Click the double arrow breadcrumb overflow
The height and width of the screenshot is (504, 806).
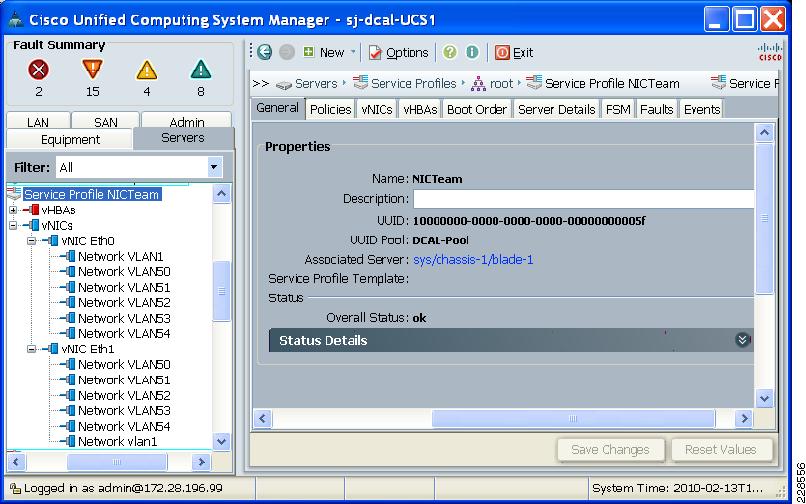tap(261, 83)
